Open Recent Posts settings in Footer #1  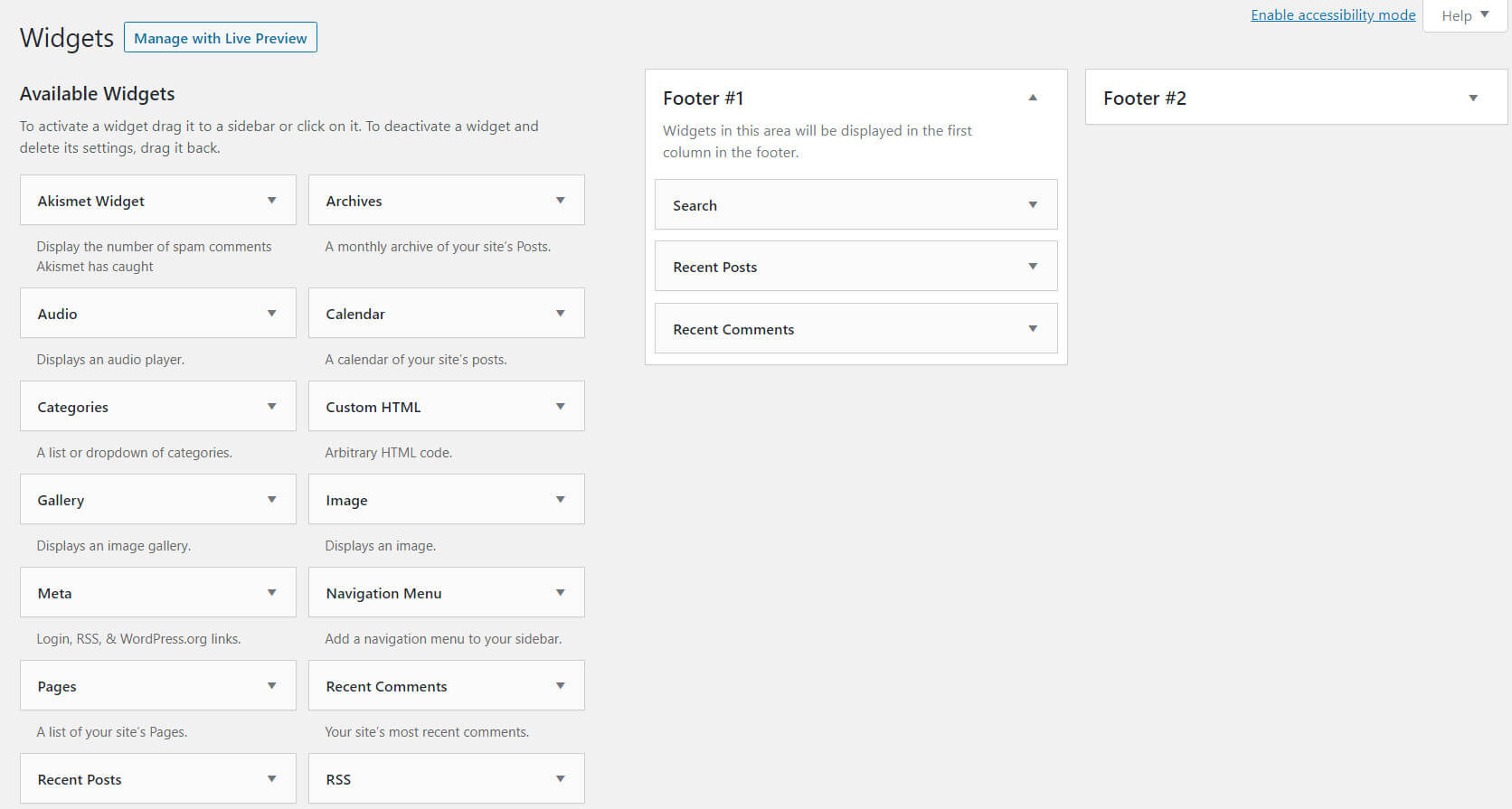(x=1033, y=267)
